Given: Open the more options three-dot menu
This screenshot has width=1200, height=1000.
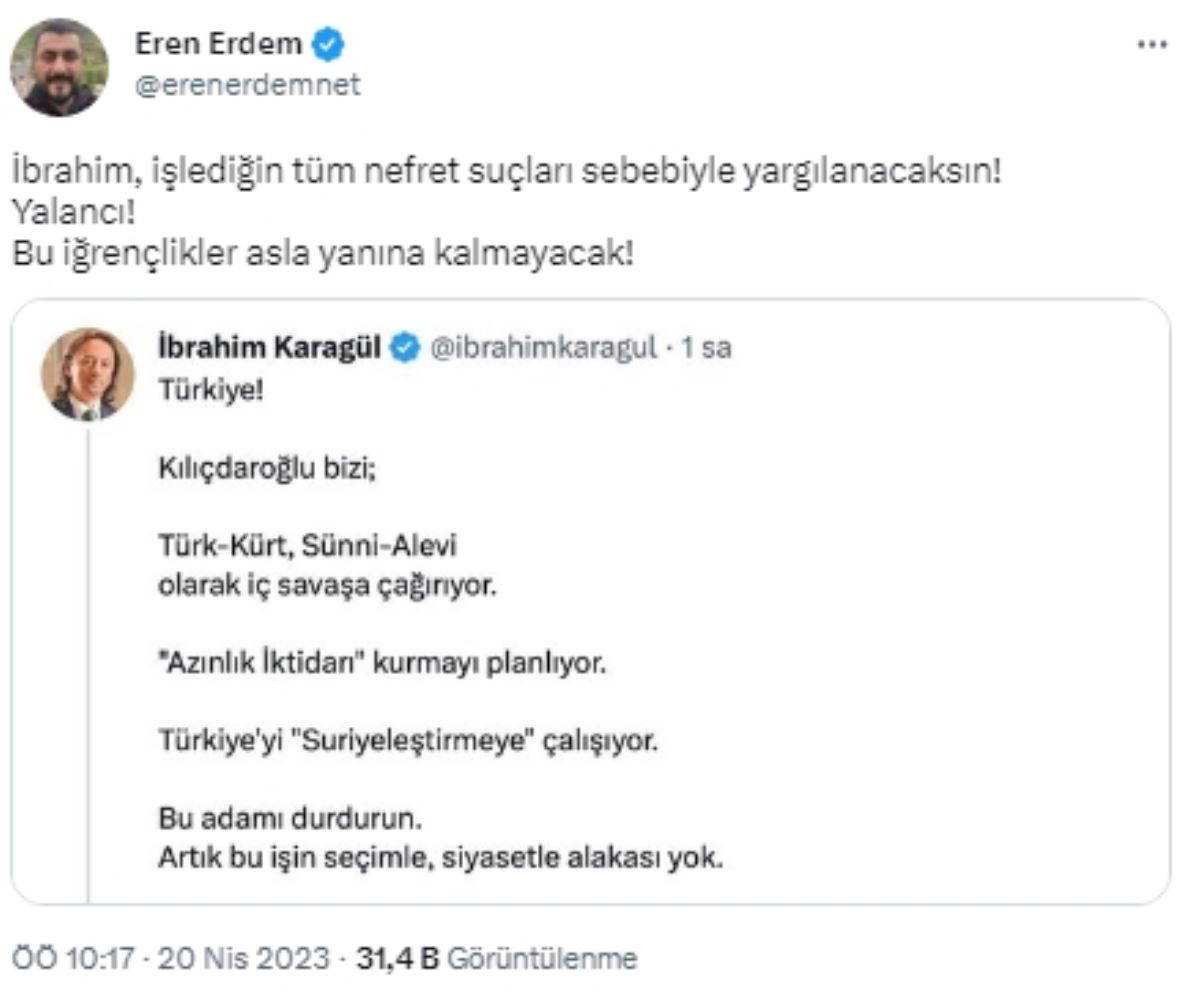Looking at the screenshot, I should [x=1152, y=44].
